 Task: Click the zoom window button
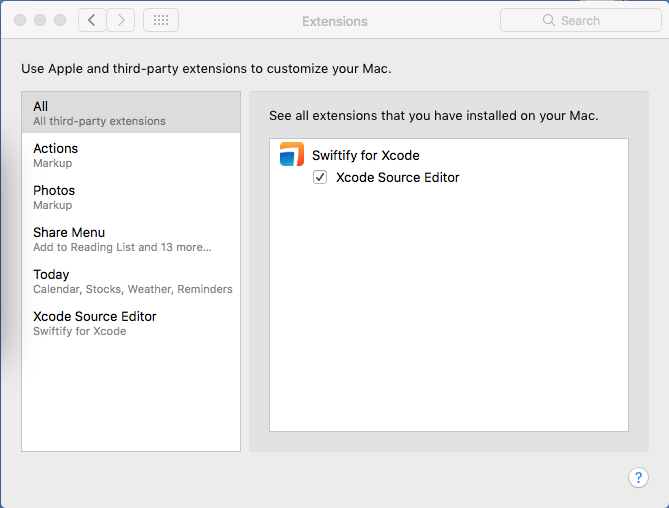click(60, 20)
